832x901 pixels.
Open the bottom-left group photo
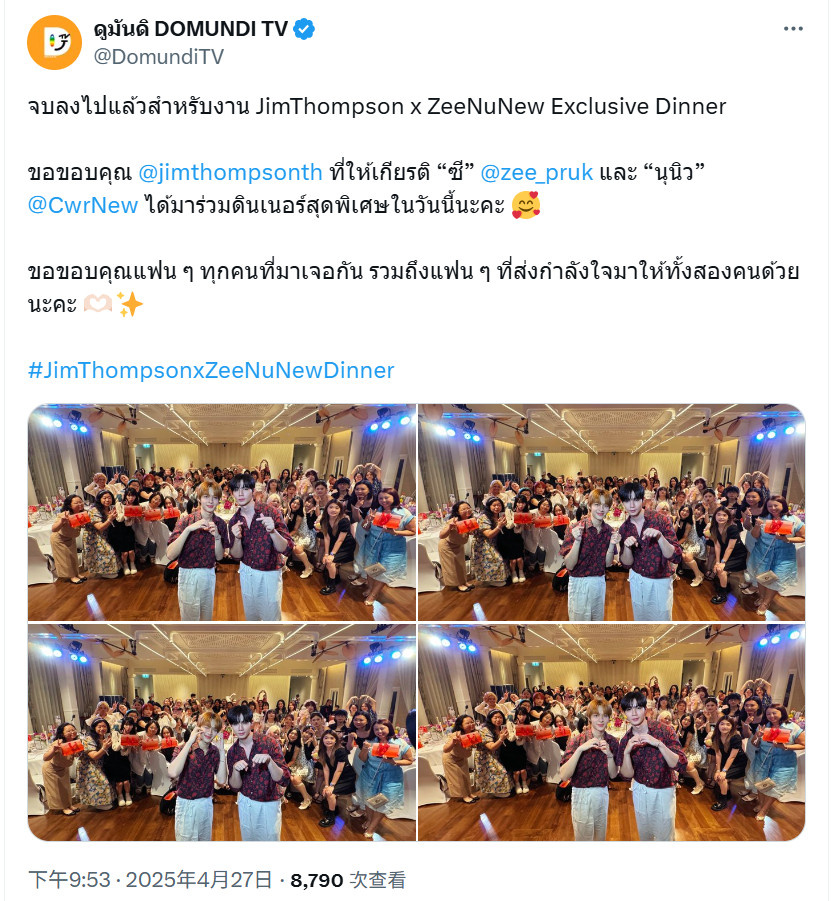(222, 733)
